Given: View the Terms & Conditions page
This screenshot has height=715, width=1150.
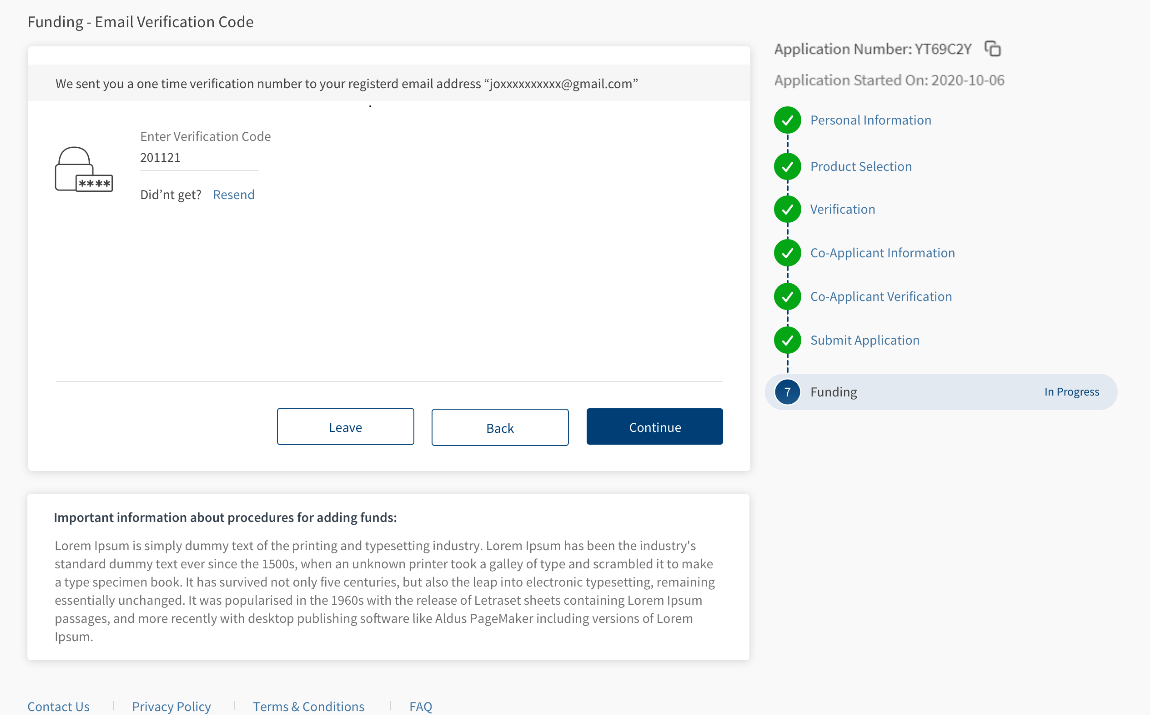Looking at the screenshot, I should pyautogui.click(x=308, y=706).
